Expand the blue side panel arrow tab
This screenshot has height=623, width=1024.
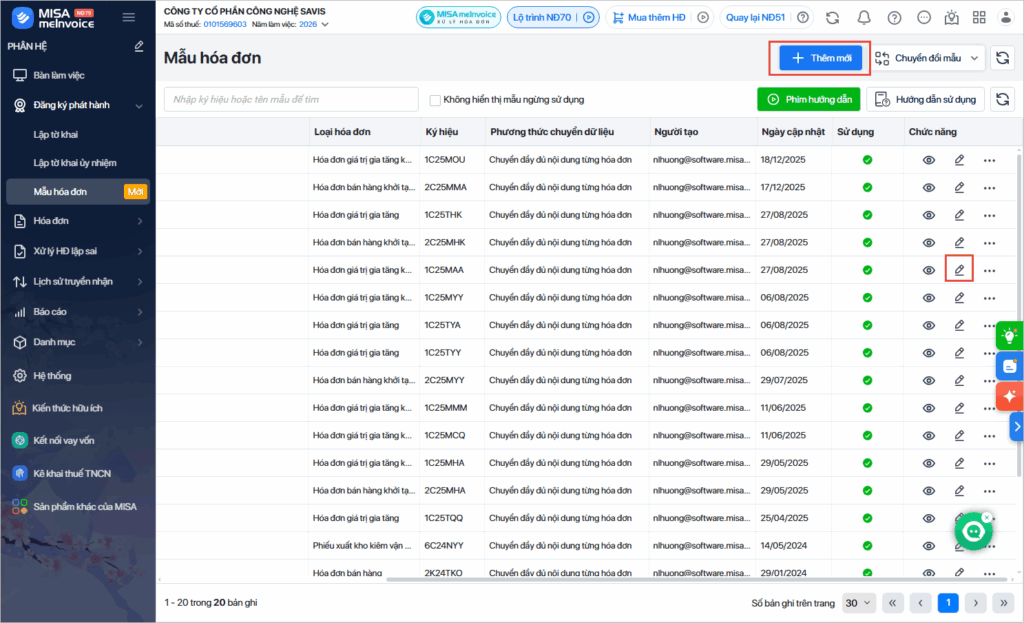click(1017, 426)
